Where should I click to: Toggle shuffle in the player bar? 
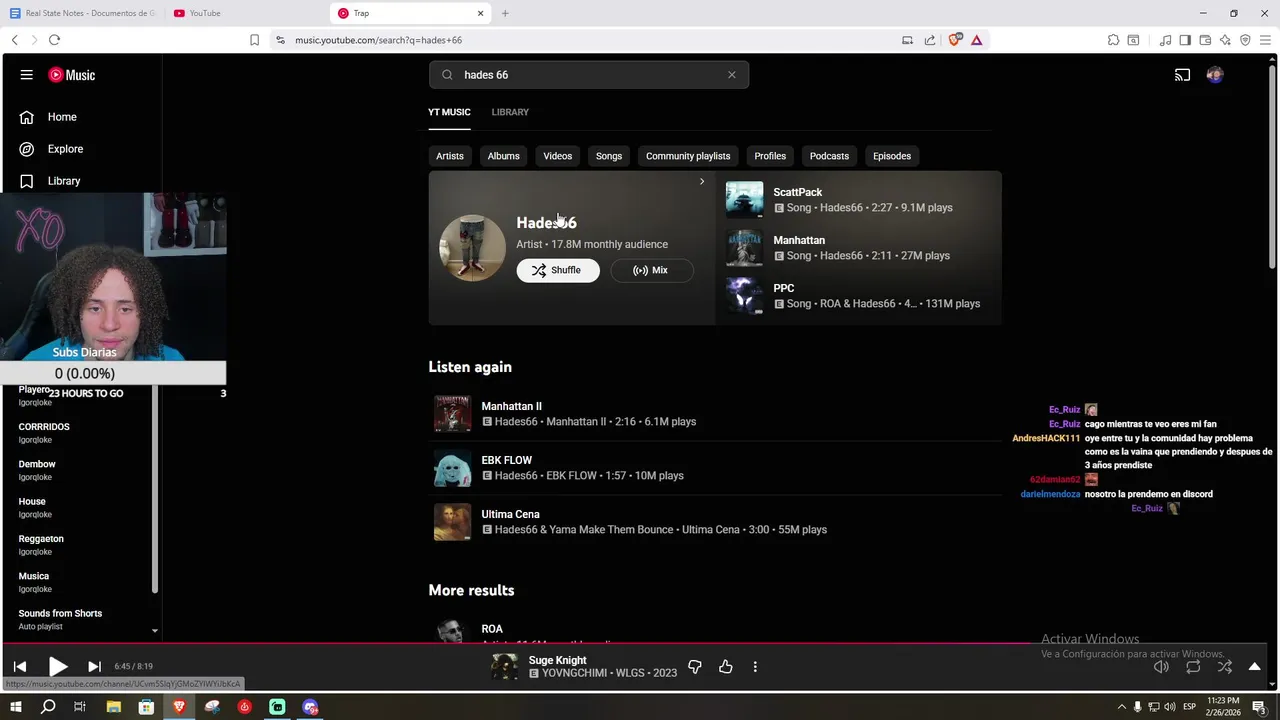coord(1225,666)
